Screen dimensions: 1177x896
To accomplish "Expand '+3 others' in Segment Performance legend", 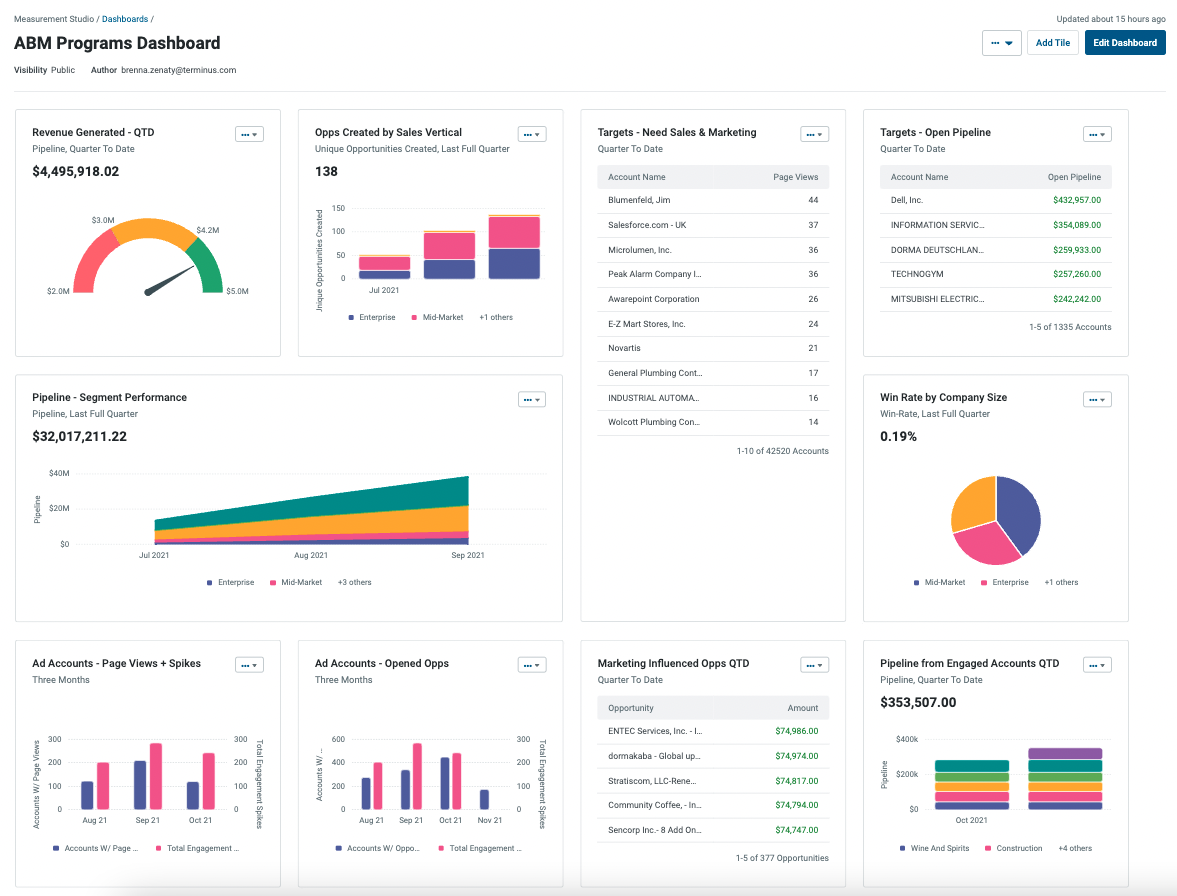I will tap(353, 582).
